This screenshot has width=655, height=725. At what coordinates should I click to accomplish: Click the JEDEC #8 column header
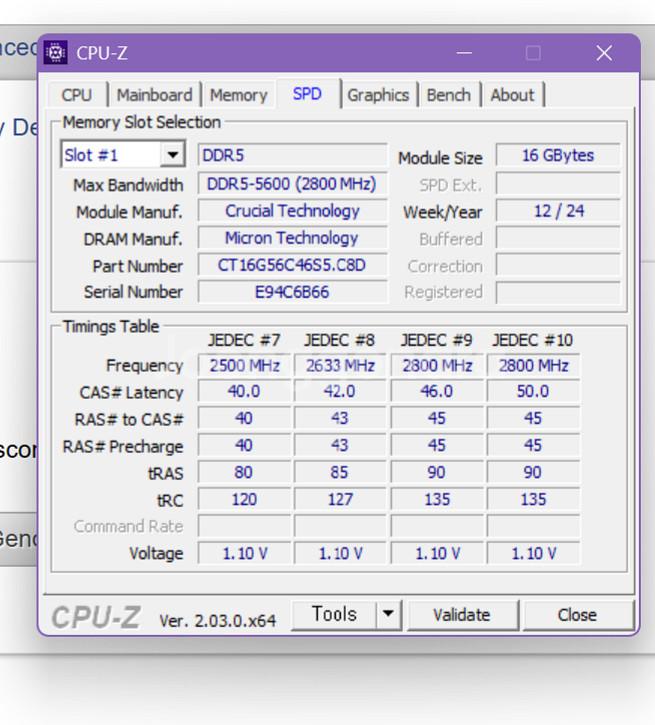(339, 340)
